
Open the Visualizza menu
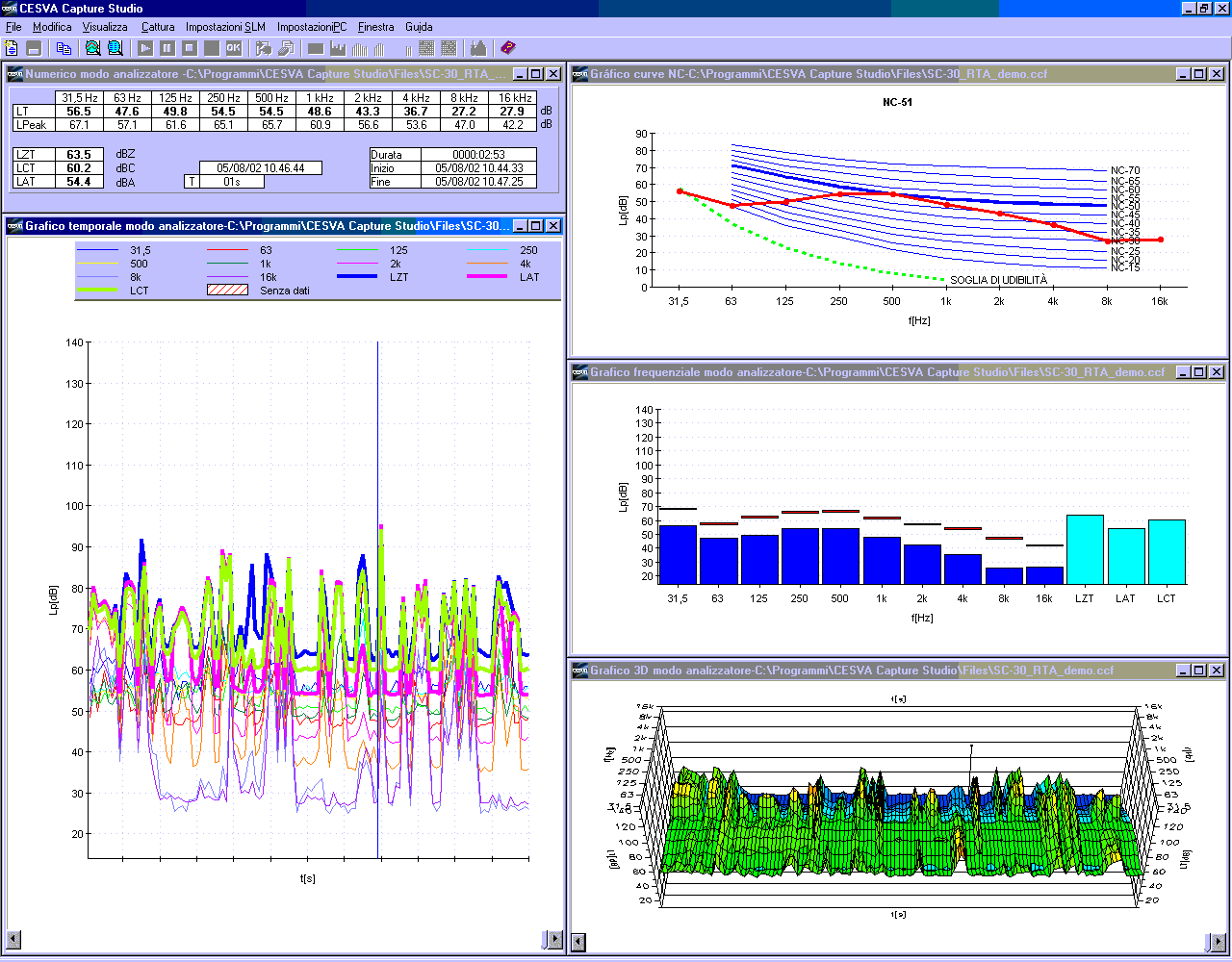[104, 27]
